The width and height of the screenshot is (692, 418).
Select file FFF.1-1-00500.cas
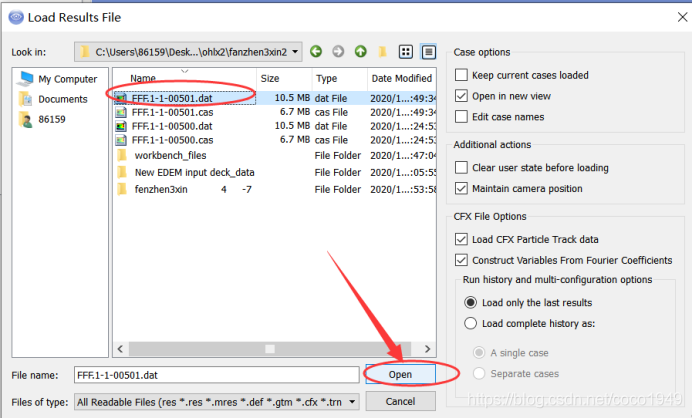(172, 140)
